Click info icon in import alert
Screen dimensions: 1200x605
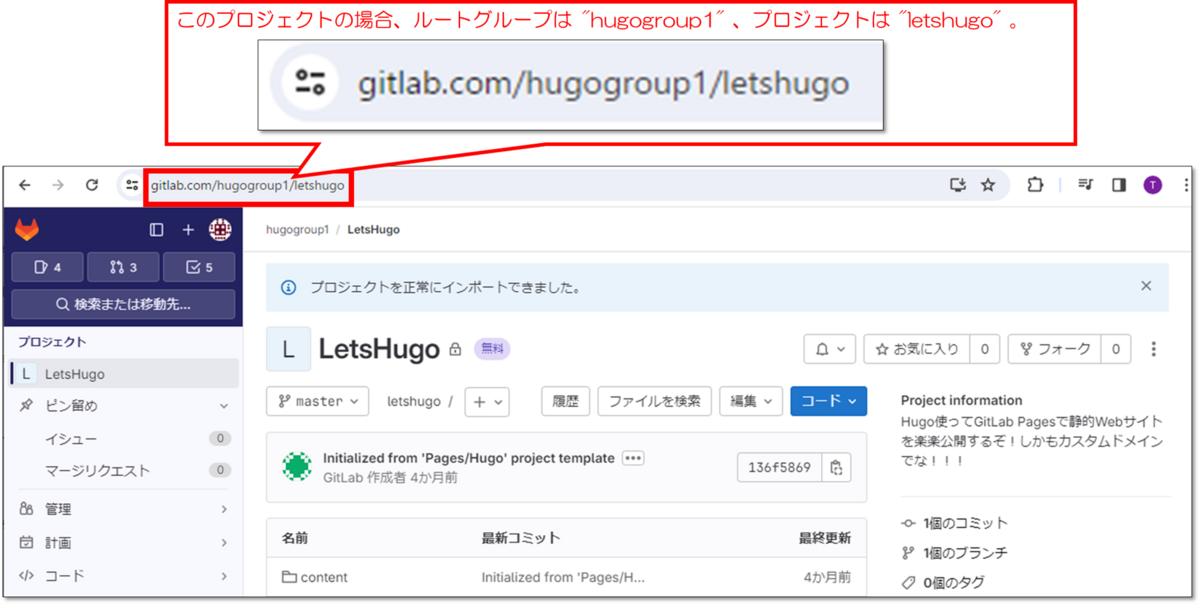pos(289,287)
